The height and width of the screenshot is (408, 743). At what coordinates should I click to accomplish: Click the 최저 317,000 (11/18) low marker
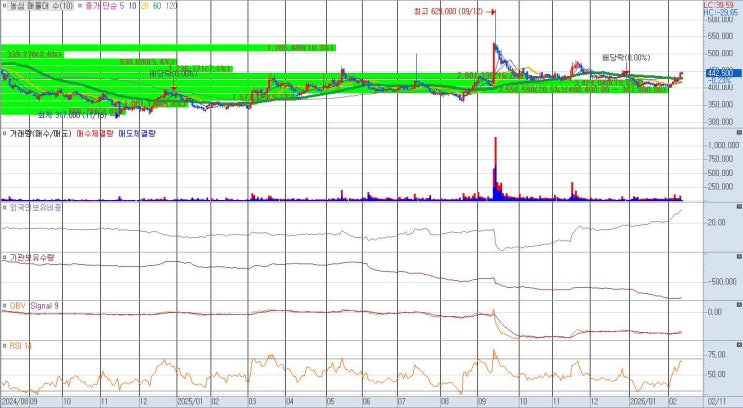pos(79,115)
